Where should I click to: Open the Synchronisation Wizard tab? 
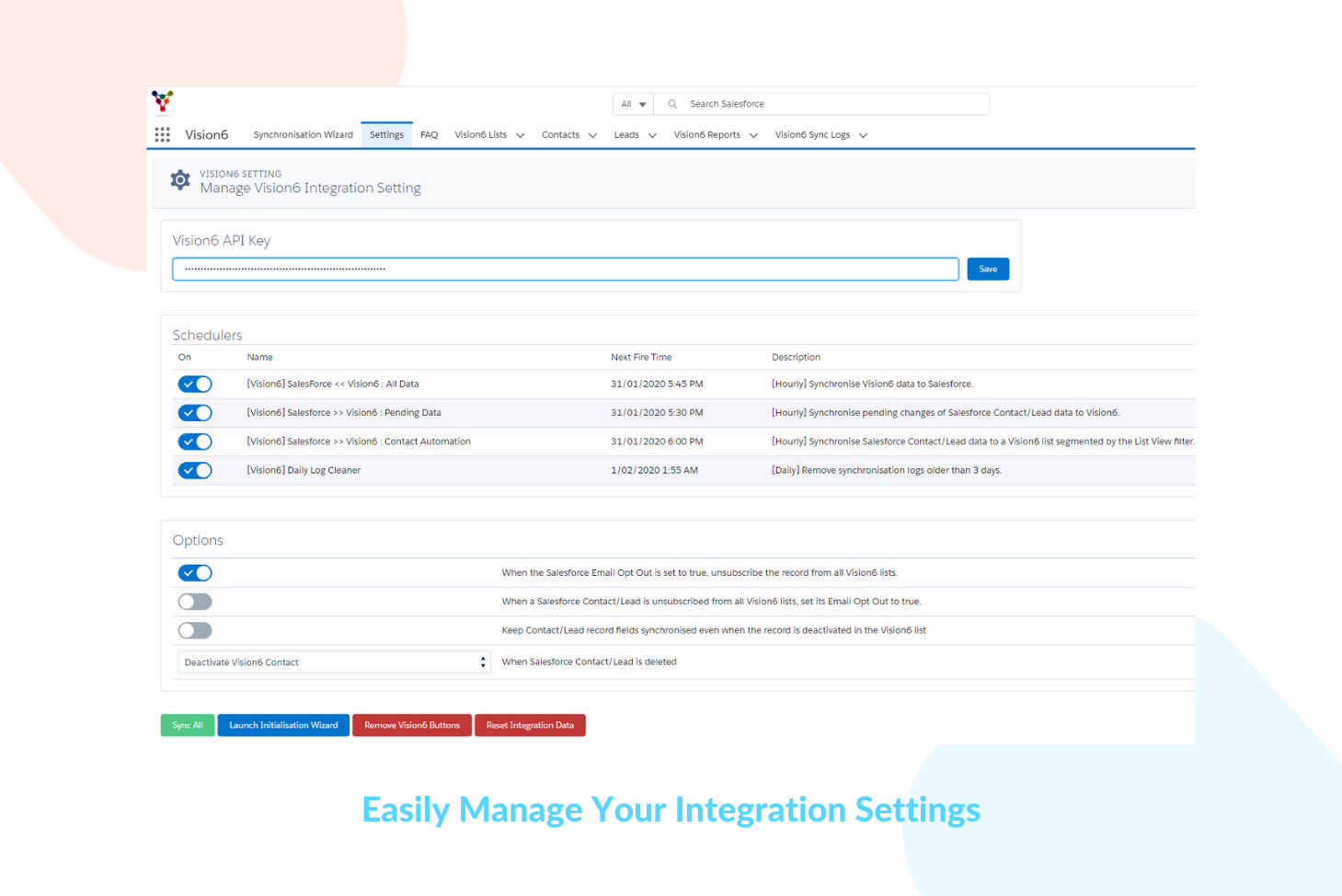coord(303,134)
